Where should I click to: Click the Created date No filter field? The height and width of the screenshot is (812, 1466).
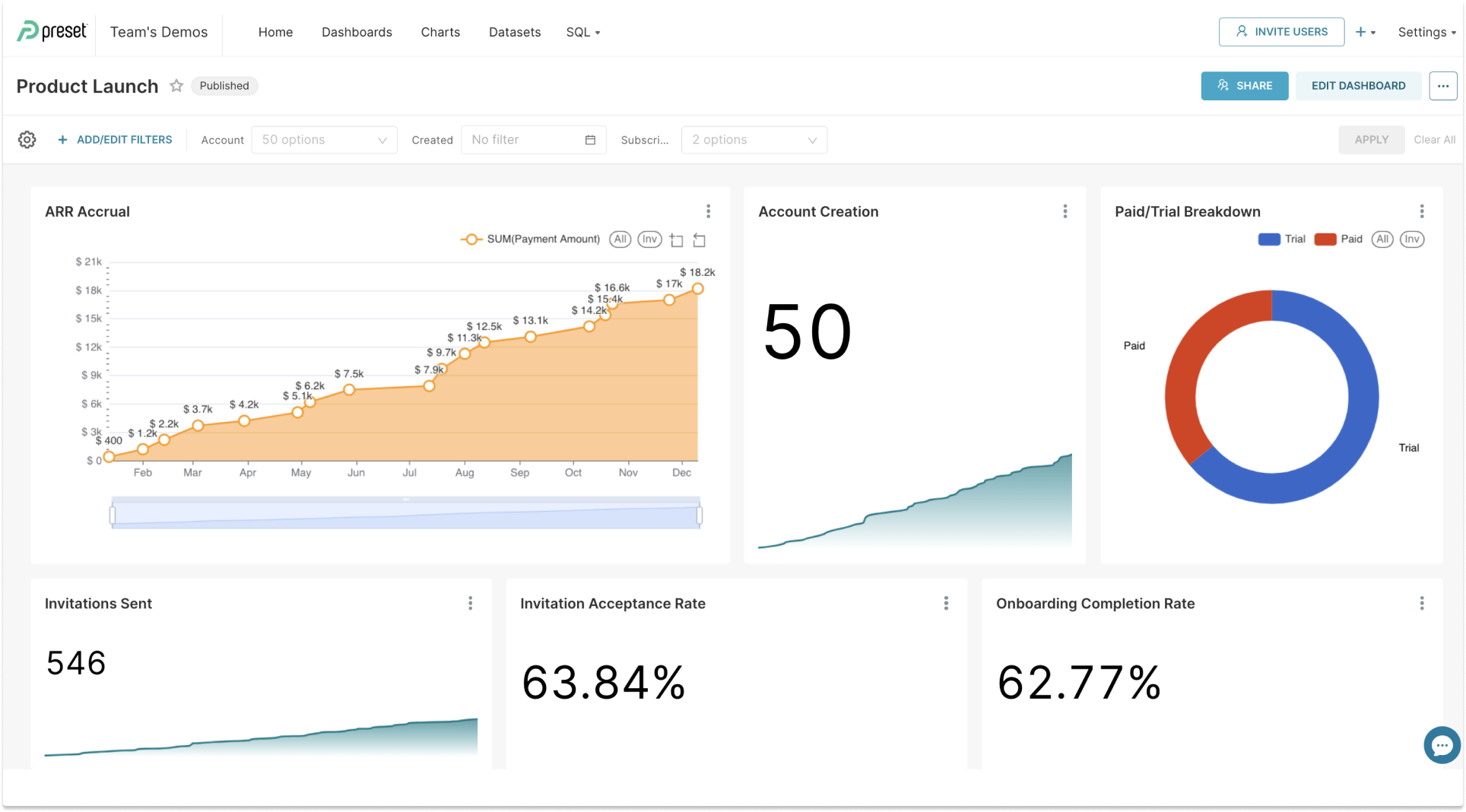point(525,139)
